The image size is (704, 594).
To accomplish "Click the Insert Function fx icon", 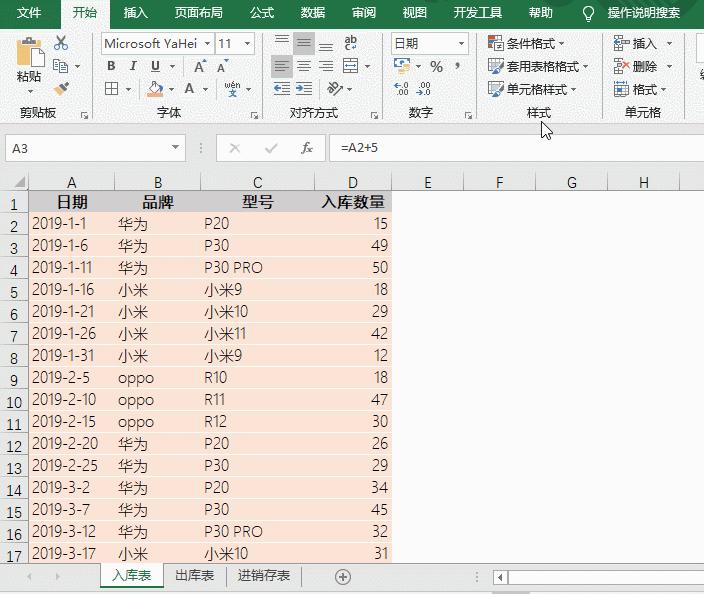I will [307, 148].
